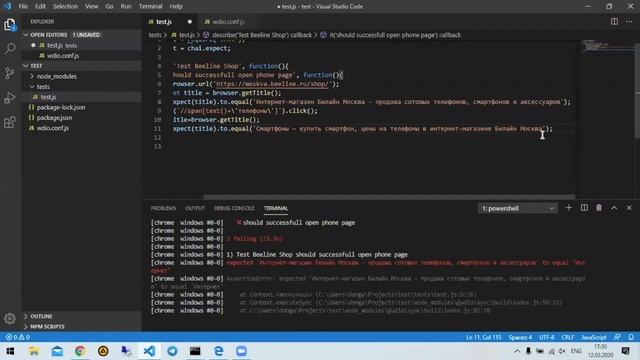
Task: Open notifications bell in status bar
Action: pos(631,337)
